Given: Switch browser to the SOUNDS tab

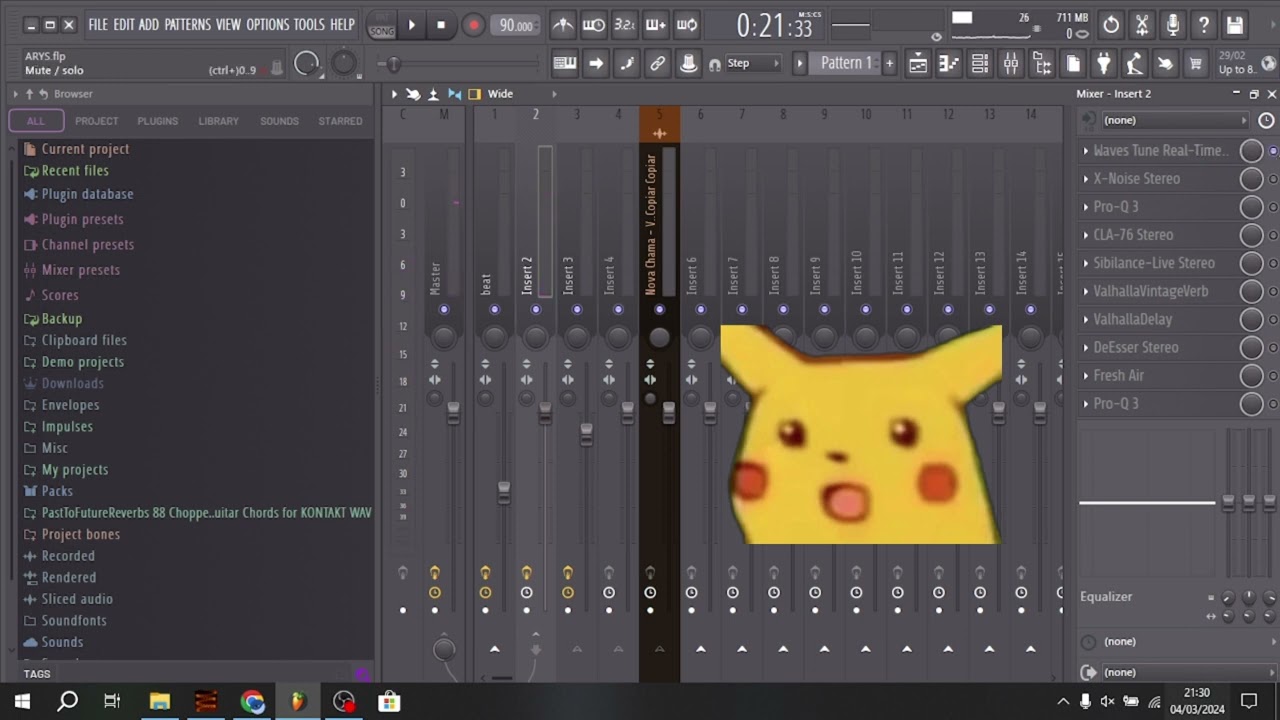Looking at the screenshot, I should [x=279, y=121].
